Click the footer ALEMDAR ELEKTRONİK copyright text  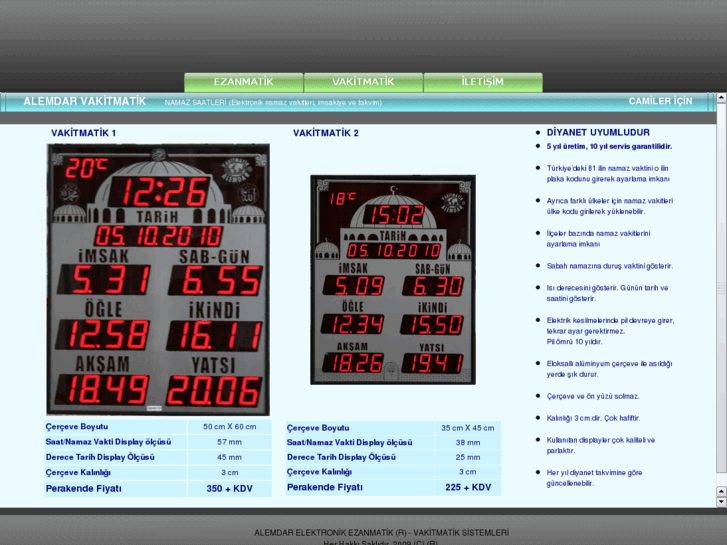tap(381, 533)
